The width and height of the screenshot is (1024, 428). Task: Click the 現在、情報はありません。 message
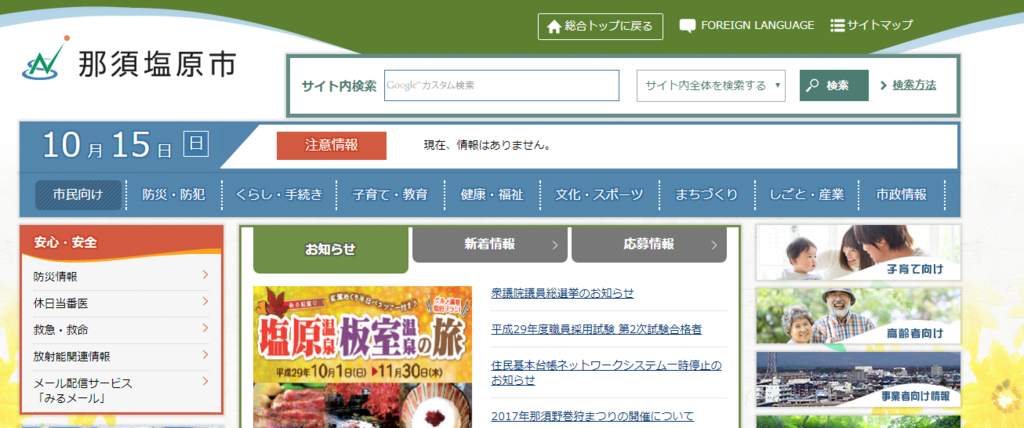pos(487,146)
